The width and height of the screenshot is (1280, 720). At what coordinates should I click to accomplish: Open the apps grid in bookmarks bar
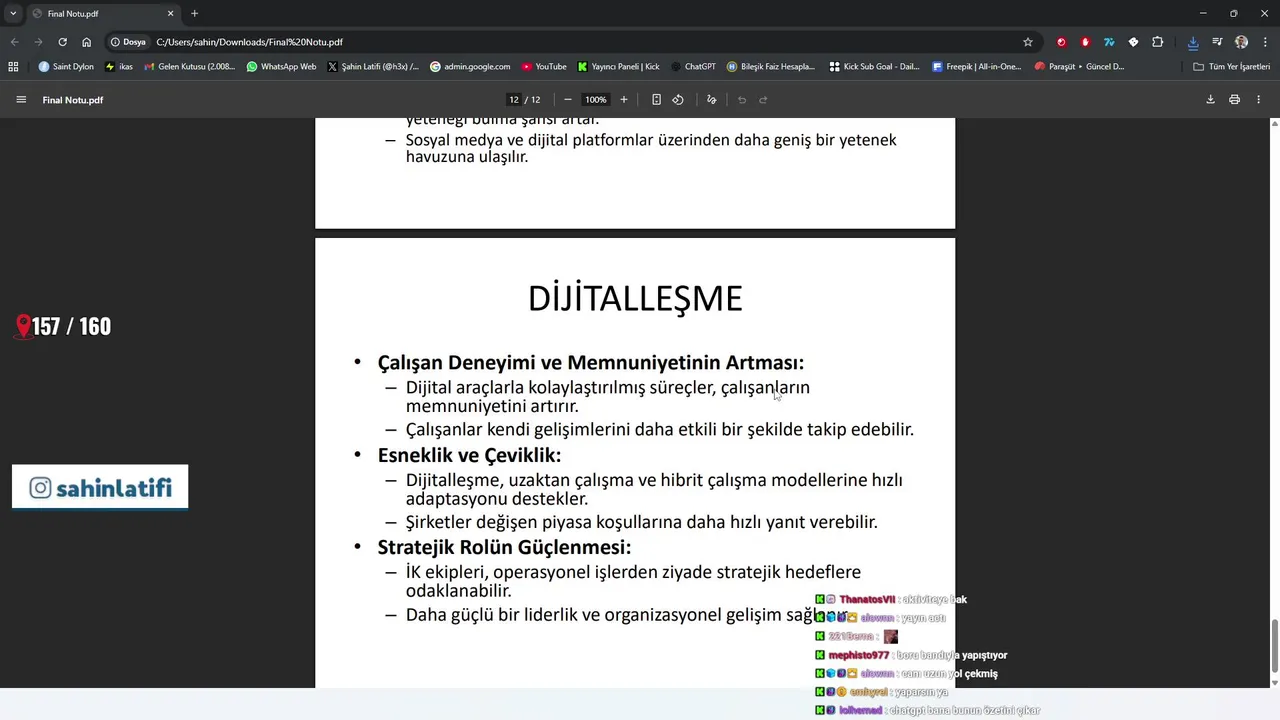point(13,67)
